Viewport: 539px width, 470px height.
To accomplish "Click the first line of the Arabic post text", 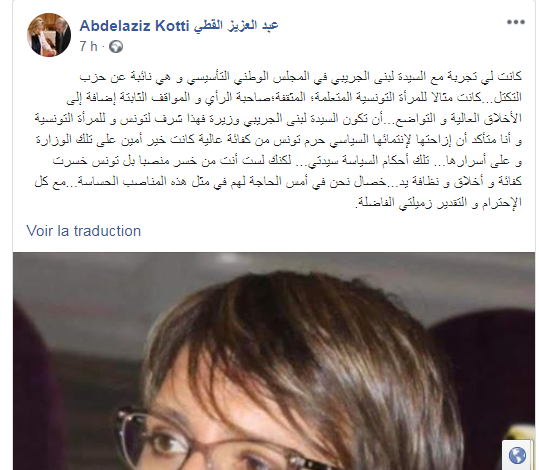I will [301, 77].
